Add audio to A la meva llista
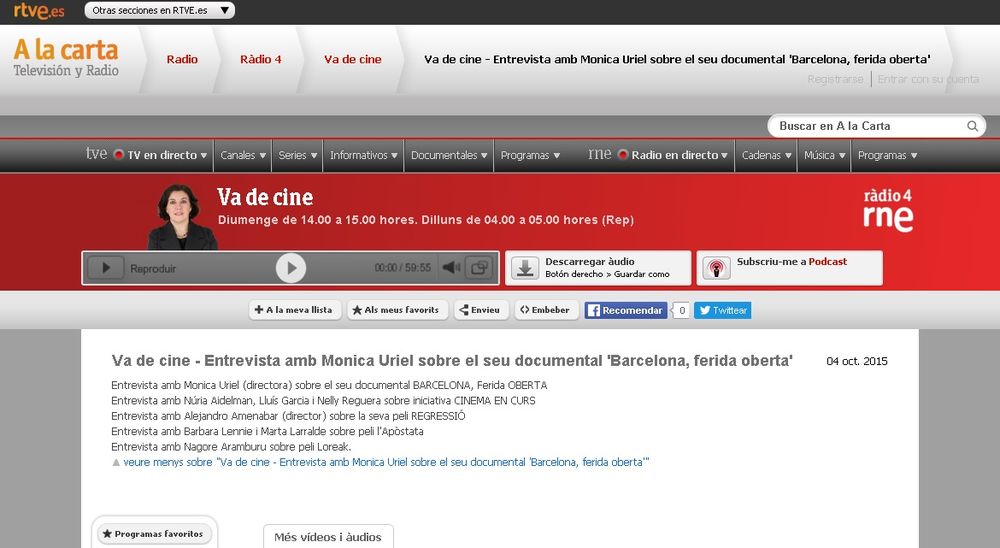This screenshot has height=548, width=1000. (x=294, y=310)
